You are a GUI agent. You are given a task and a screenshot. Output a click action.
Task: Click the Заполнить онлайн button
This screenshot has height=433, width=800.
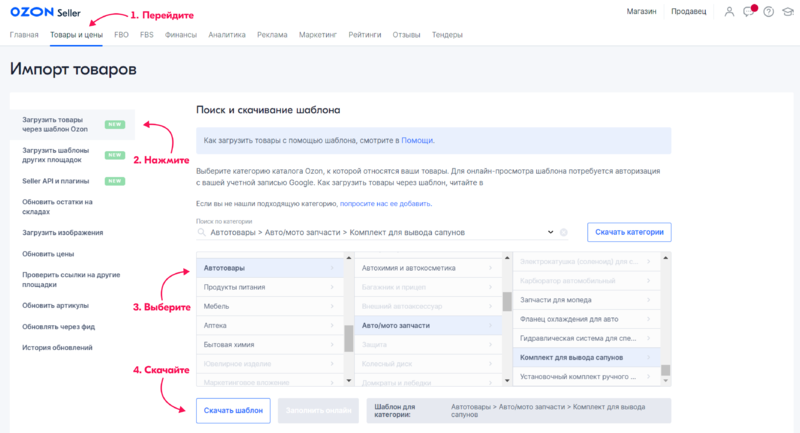click(x=318, y=411)
